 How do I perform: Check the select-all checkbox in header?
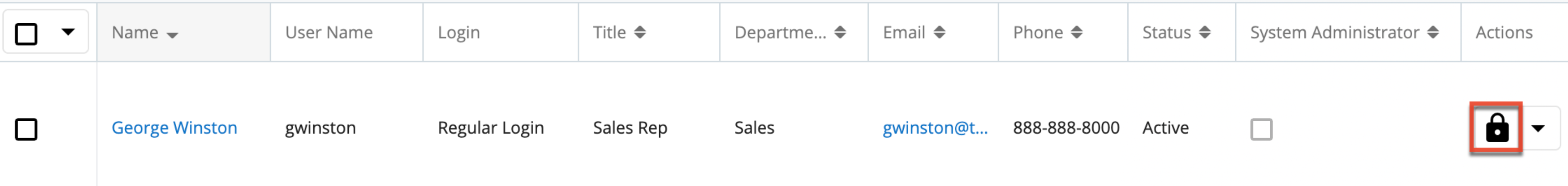26,34
